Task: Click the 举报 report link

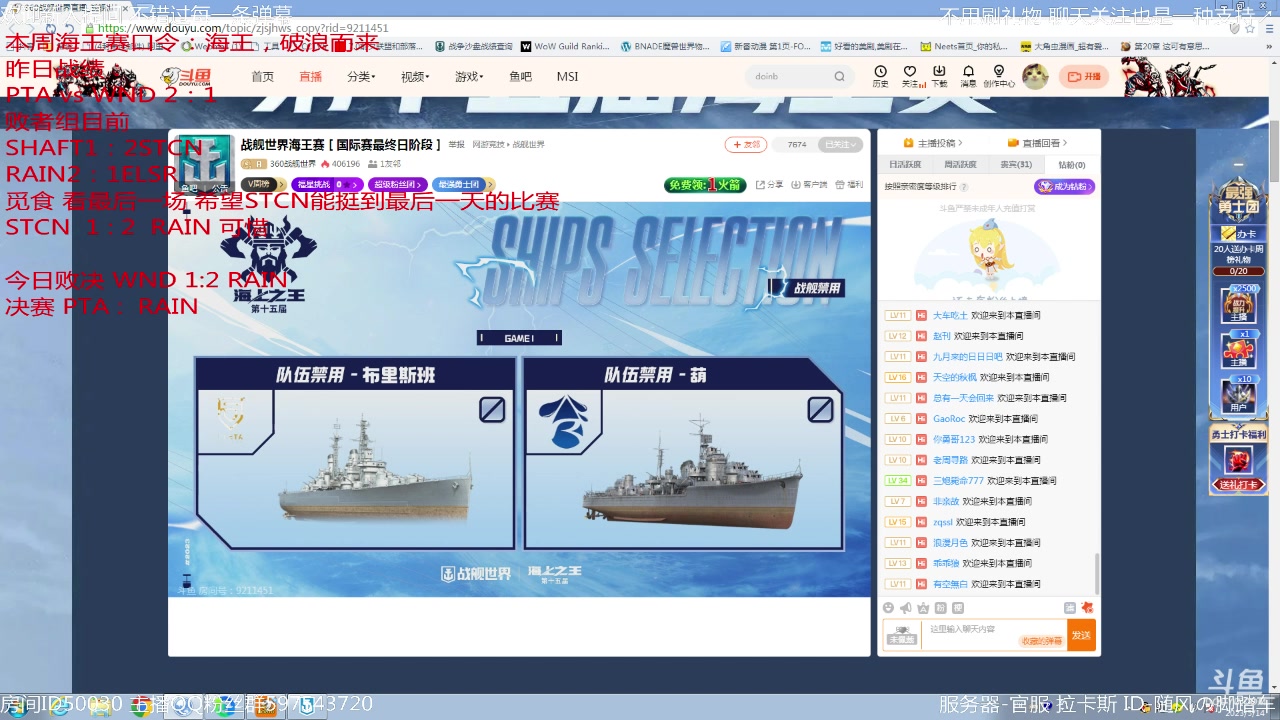Action: 456,145
